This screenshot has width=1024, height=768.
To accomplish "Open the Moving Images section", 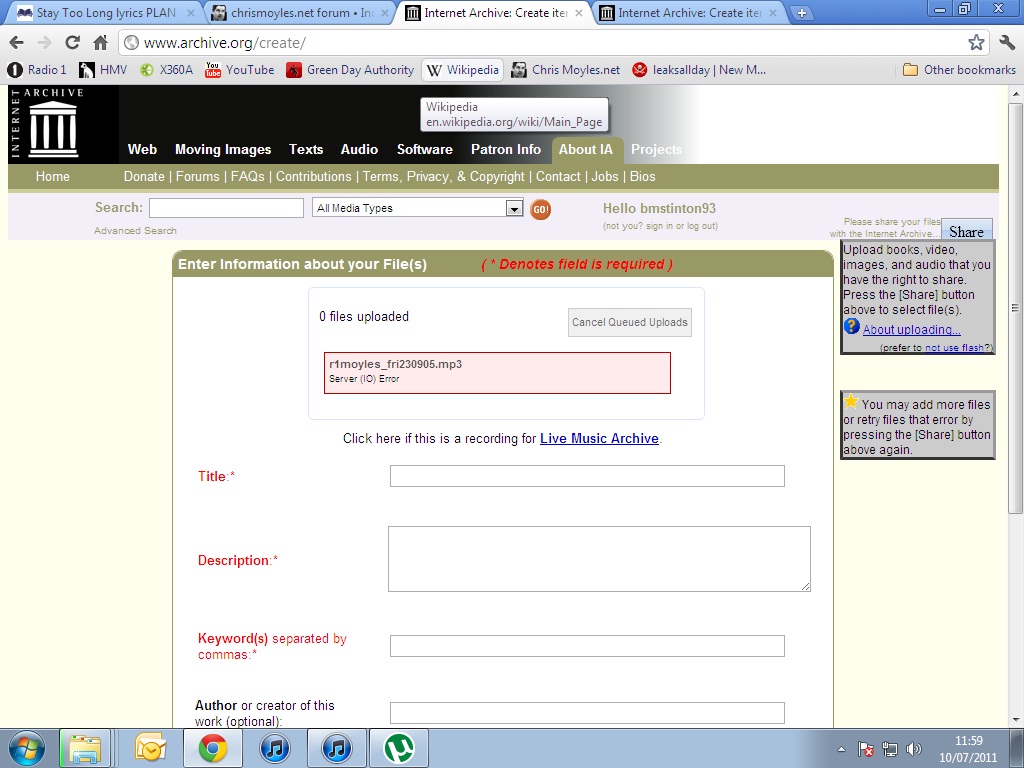I will tap(223, 149).
